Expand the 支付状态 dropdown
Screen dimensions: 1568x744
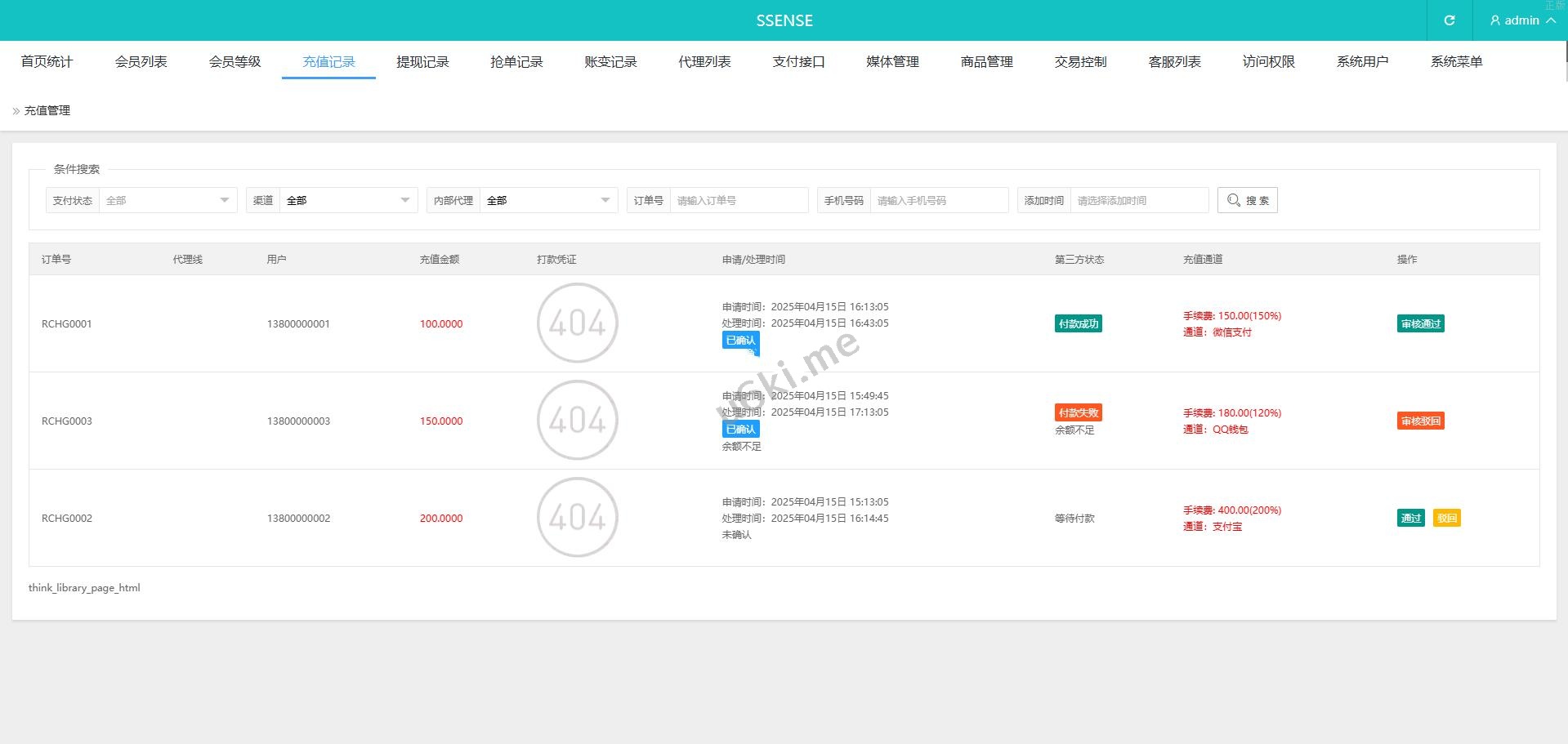click(167, 201)
